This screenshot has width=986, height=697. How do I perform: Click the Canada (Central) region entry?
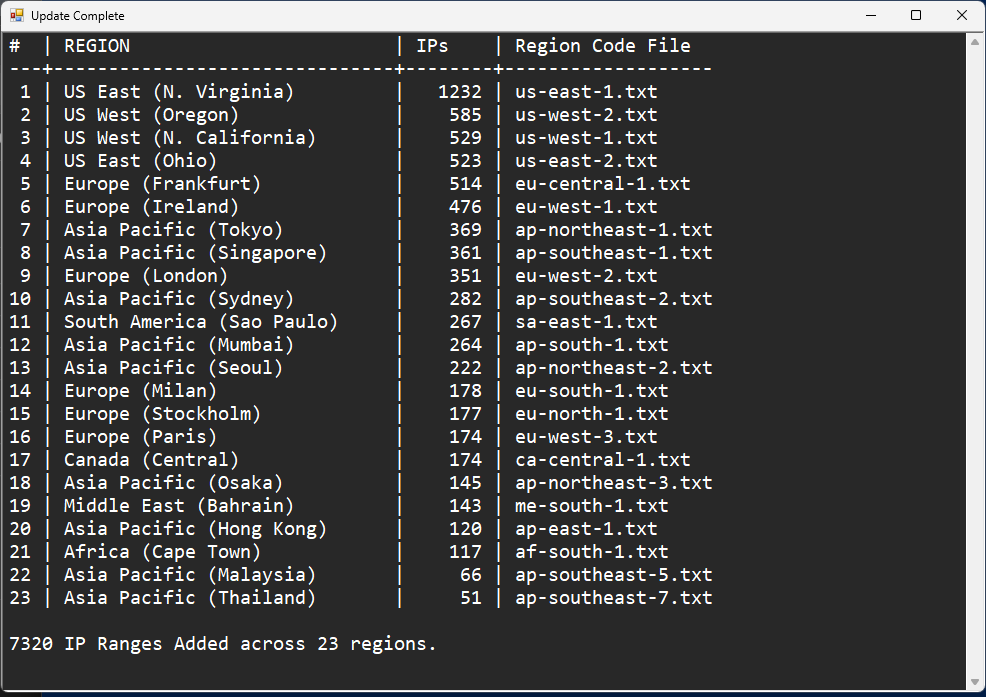tap(151, 460)
